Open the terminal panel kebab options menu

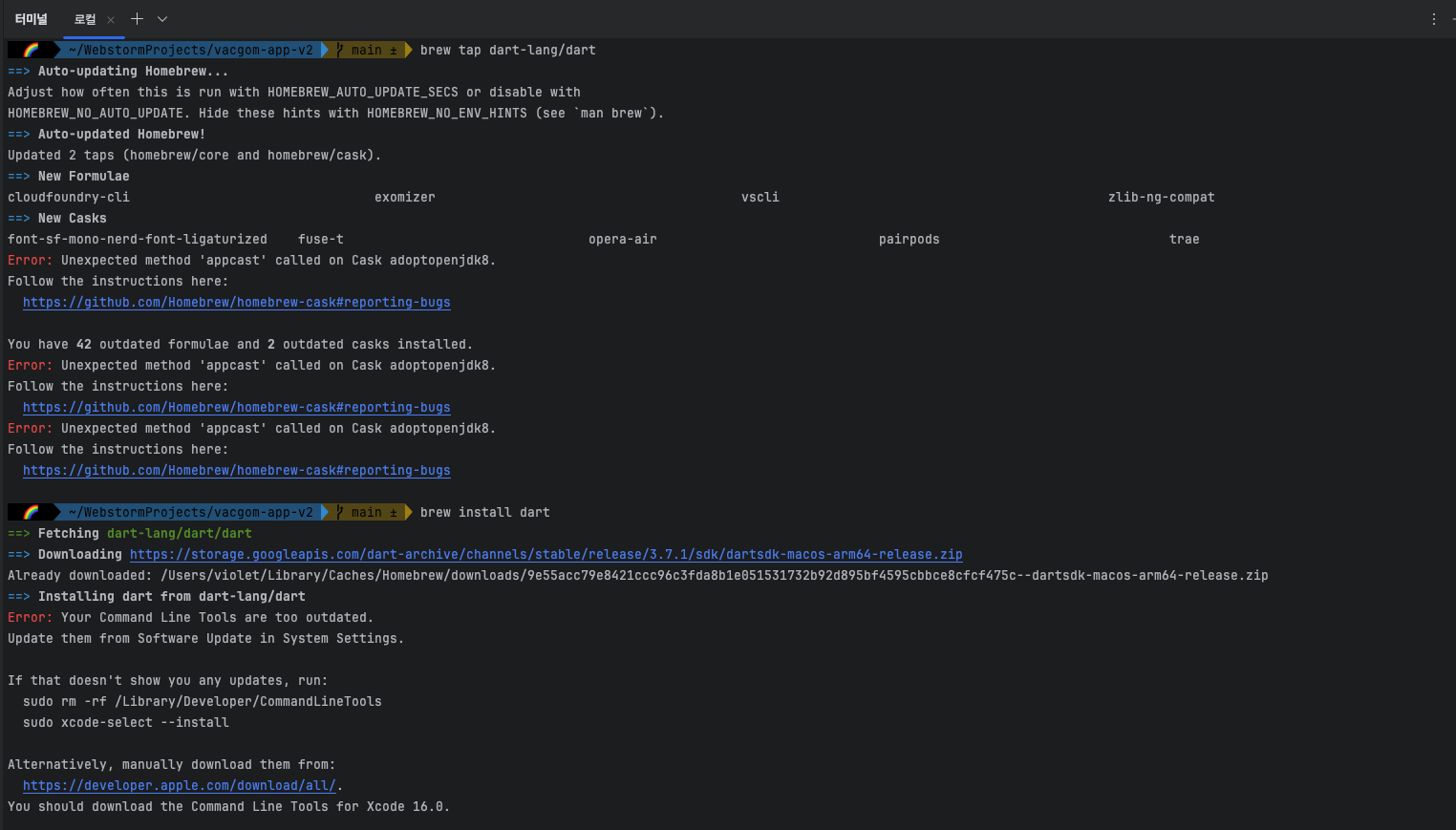pos(1434,19)
